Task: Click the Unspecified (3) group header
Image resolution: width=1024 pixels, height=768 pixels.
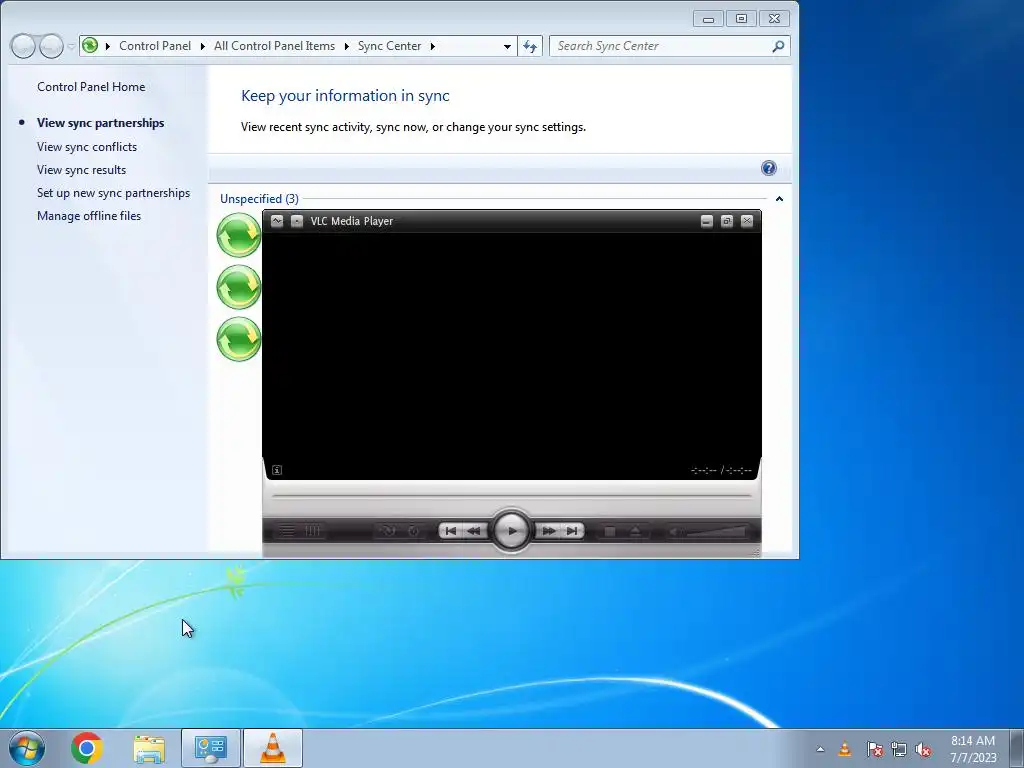Action: tap(259, 199)
